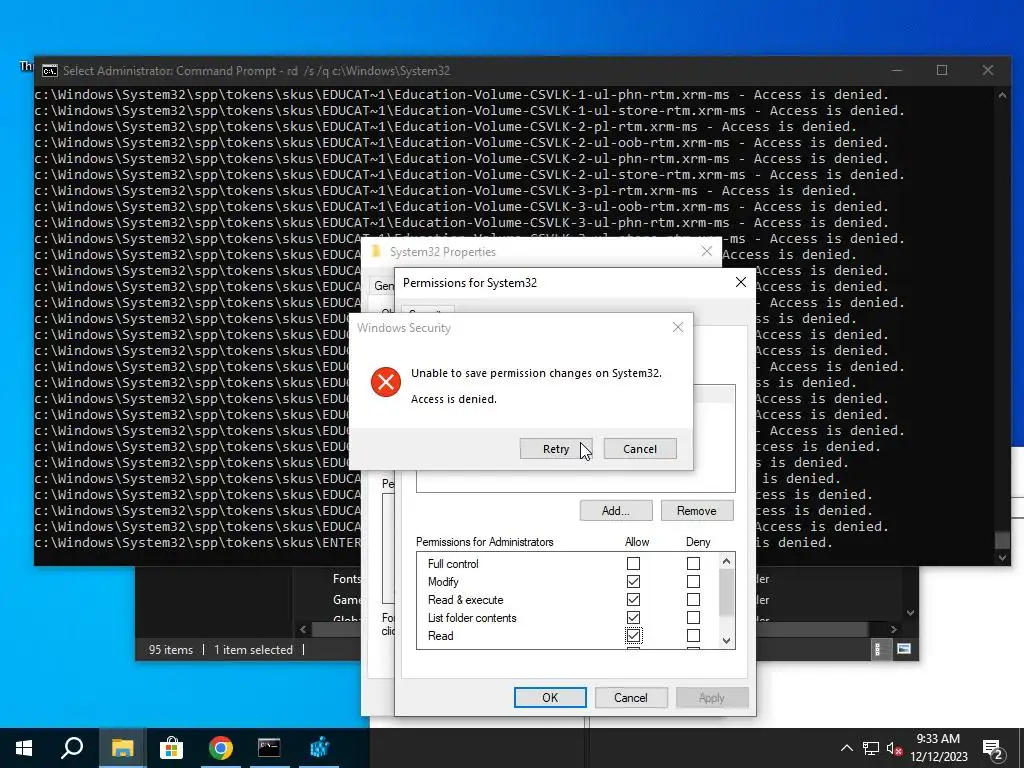The width and height of the screenshot is (1024, 768).
Task: Check Deny for Read permission
Action: (x=693, y=635)
